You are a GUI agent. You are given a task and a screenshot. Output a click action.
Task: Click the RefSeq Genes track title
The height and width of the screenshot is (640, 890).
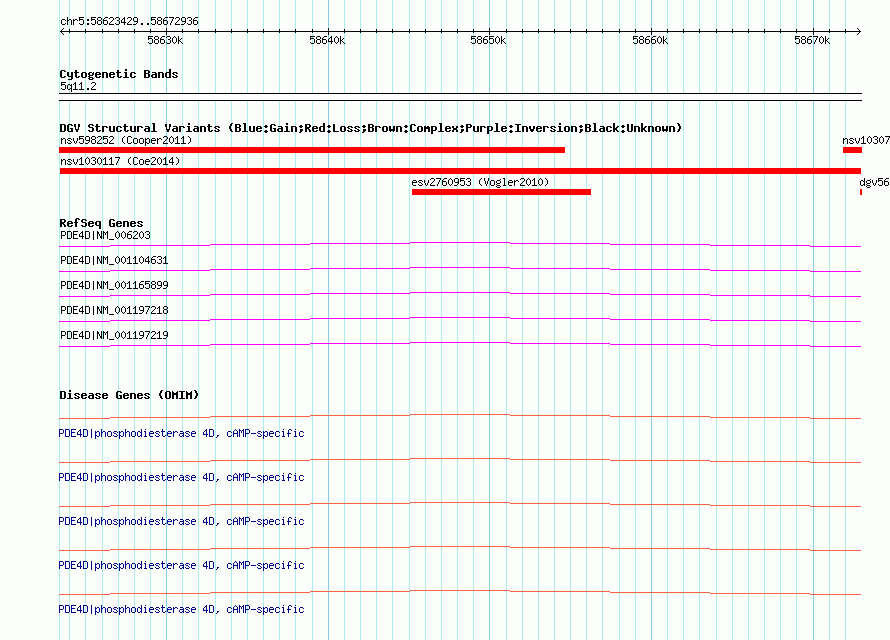[x=101, y=223]
